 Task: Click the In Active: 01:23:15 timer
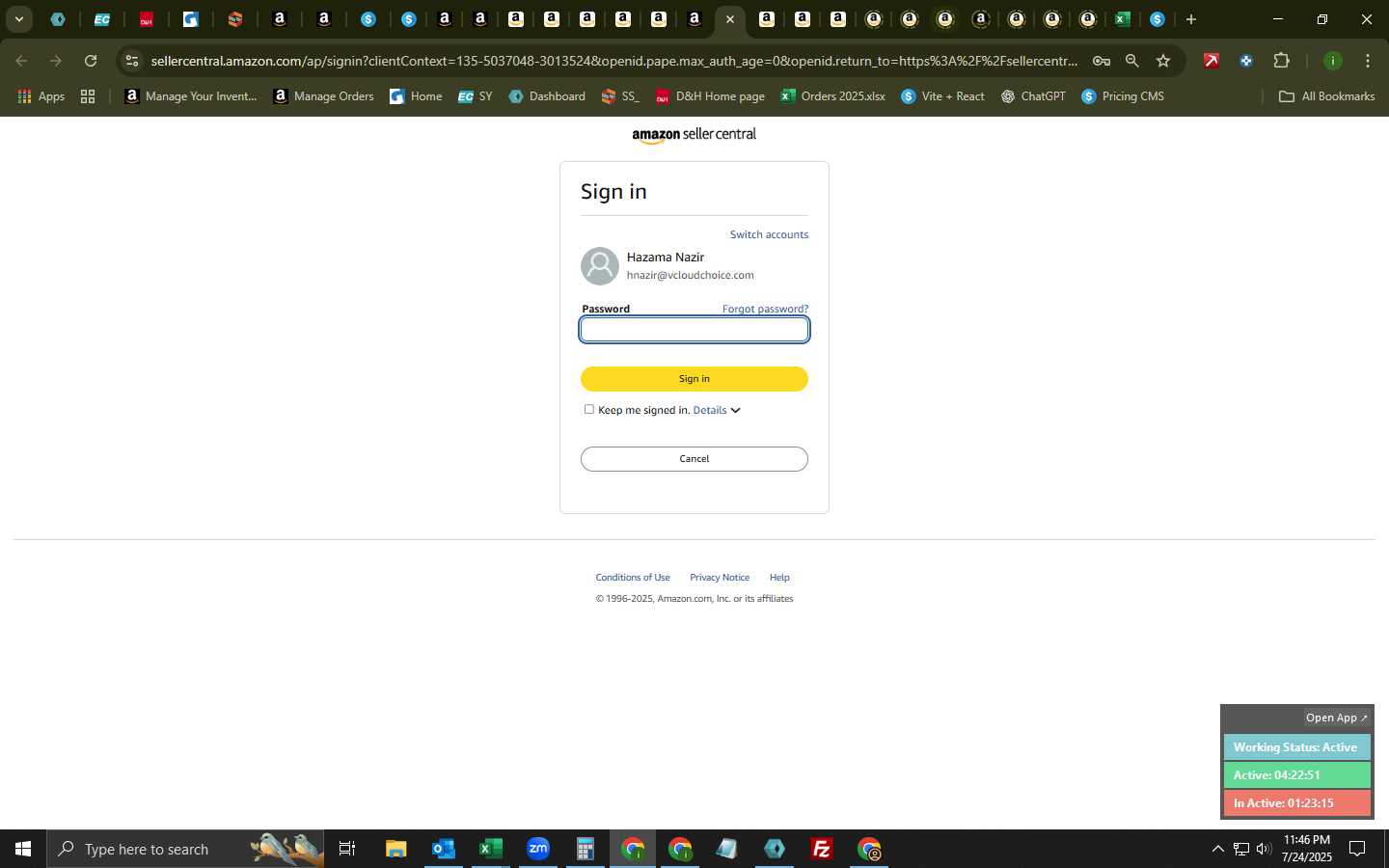(1296, 803)
